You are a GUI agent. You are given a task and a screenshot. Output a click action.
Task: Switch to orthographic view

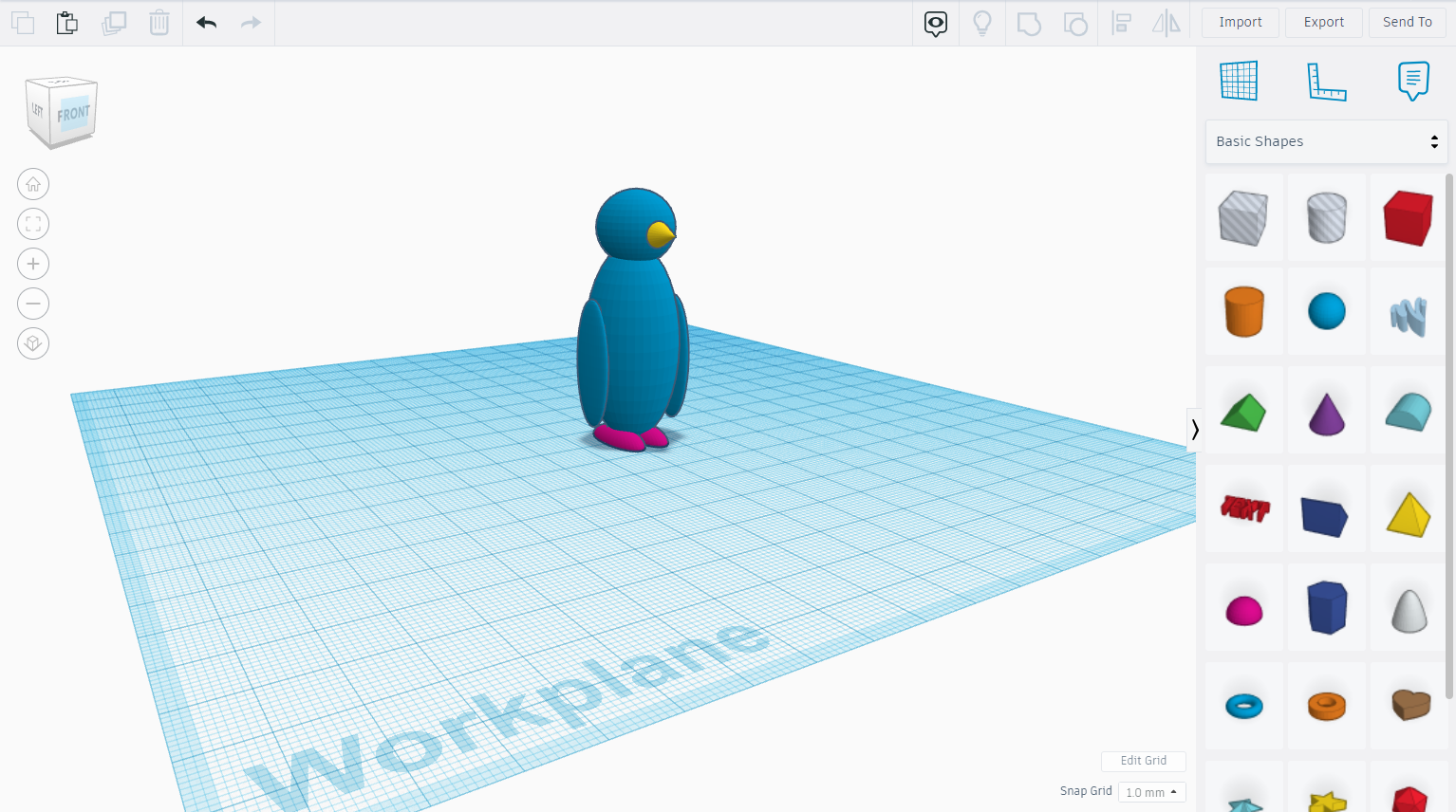pos(33,343)
